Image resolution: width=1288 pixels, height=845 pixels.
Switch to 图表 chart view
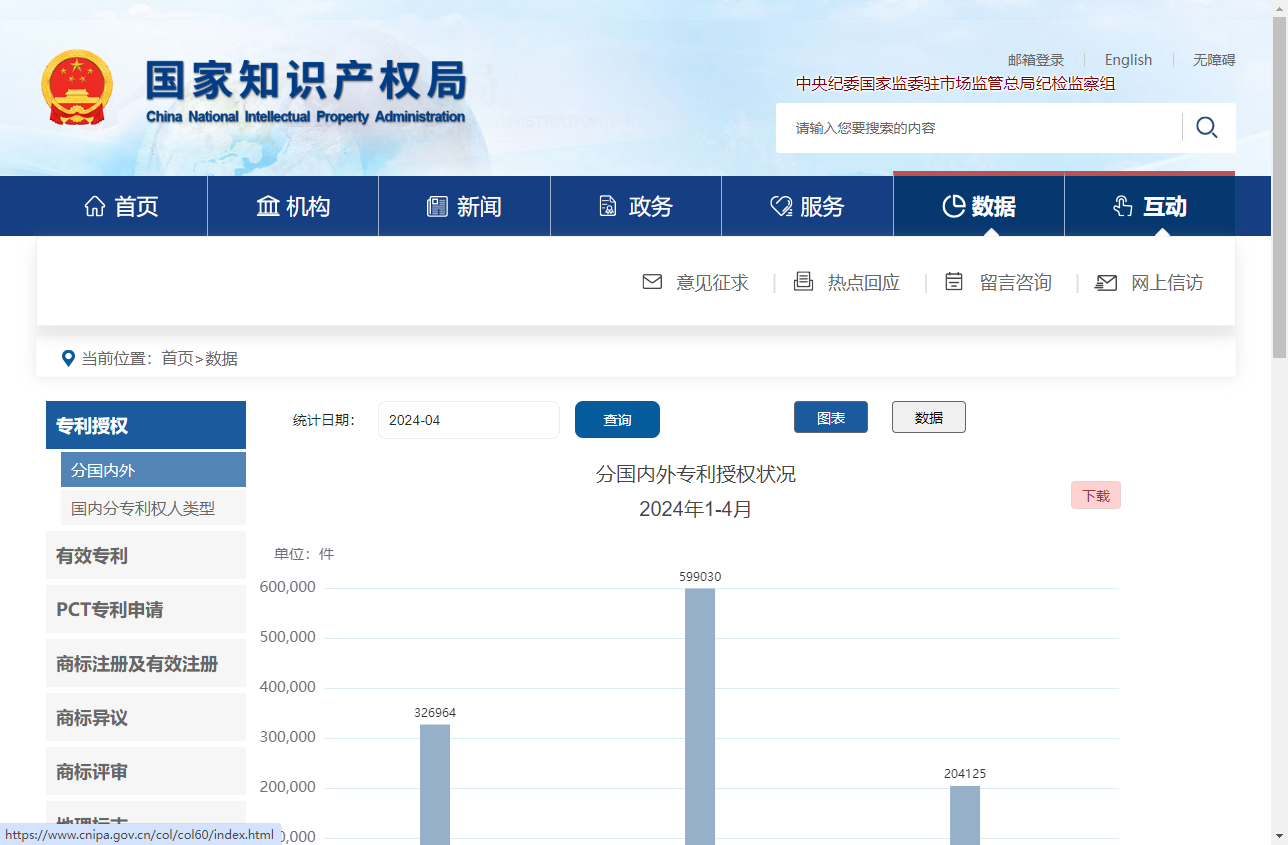(x=830, y=417)
